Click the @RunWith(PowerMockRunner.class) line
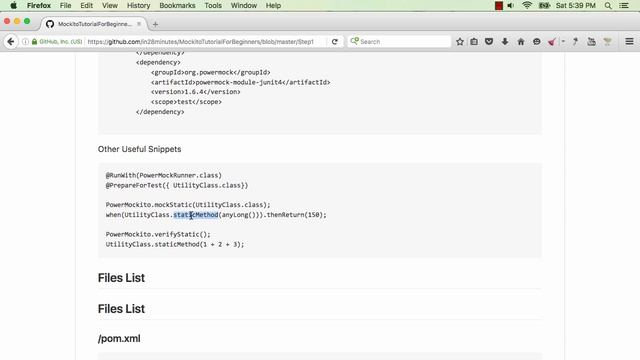 tap(164, 175)
